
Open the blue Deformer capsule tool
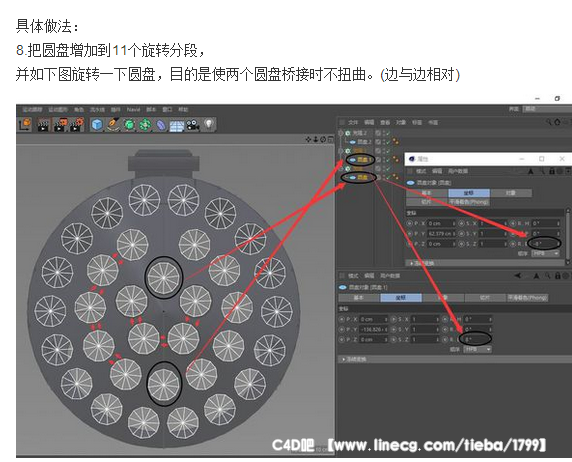pyautogui.click(x=161, y=125)
